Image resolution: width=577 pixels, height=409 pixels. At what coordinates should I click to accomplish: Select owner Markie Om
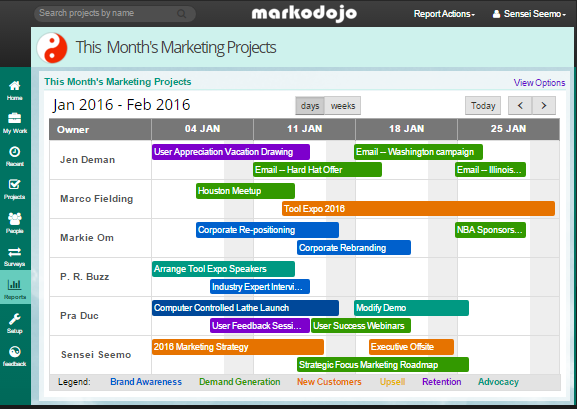click(x=87, y=238)
